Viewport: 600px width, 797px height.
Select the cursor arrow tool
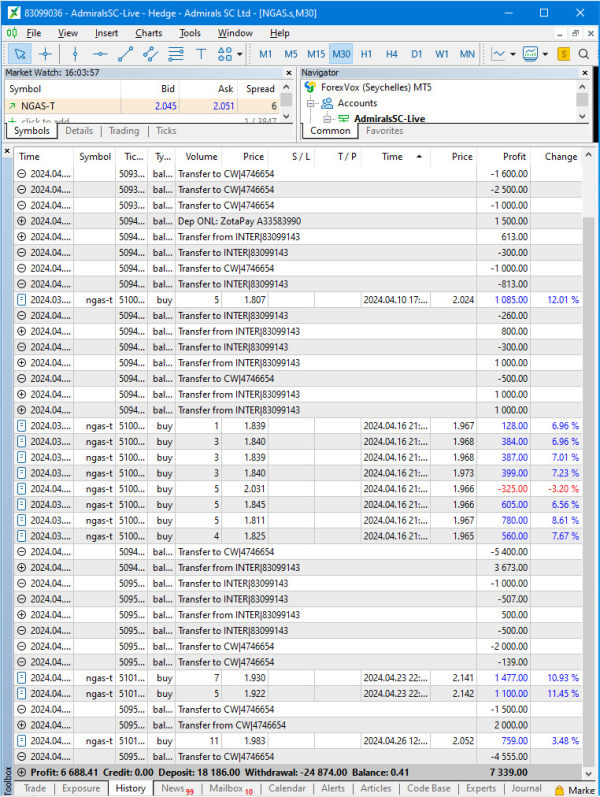point(20,54)
